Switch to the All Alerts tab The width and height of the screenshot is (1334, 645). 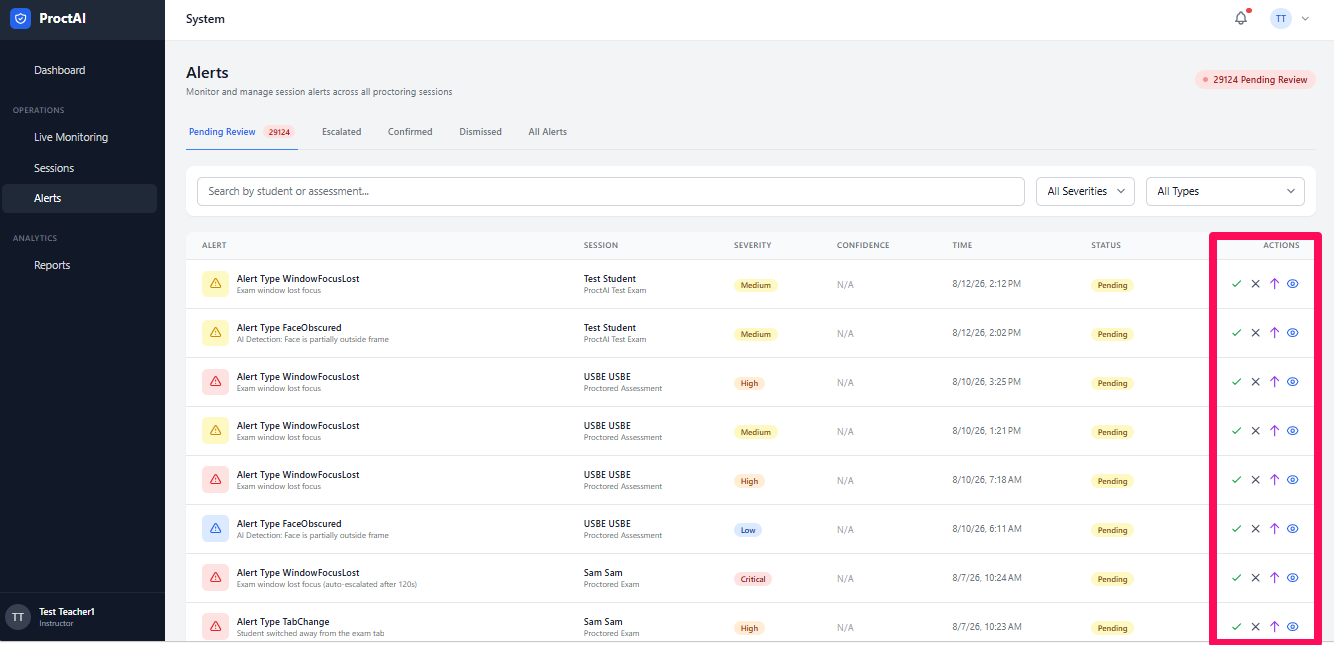pyautogui.click(x=547, y=132)
